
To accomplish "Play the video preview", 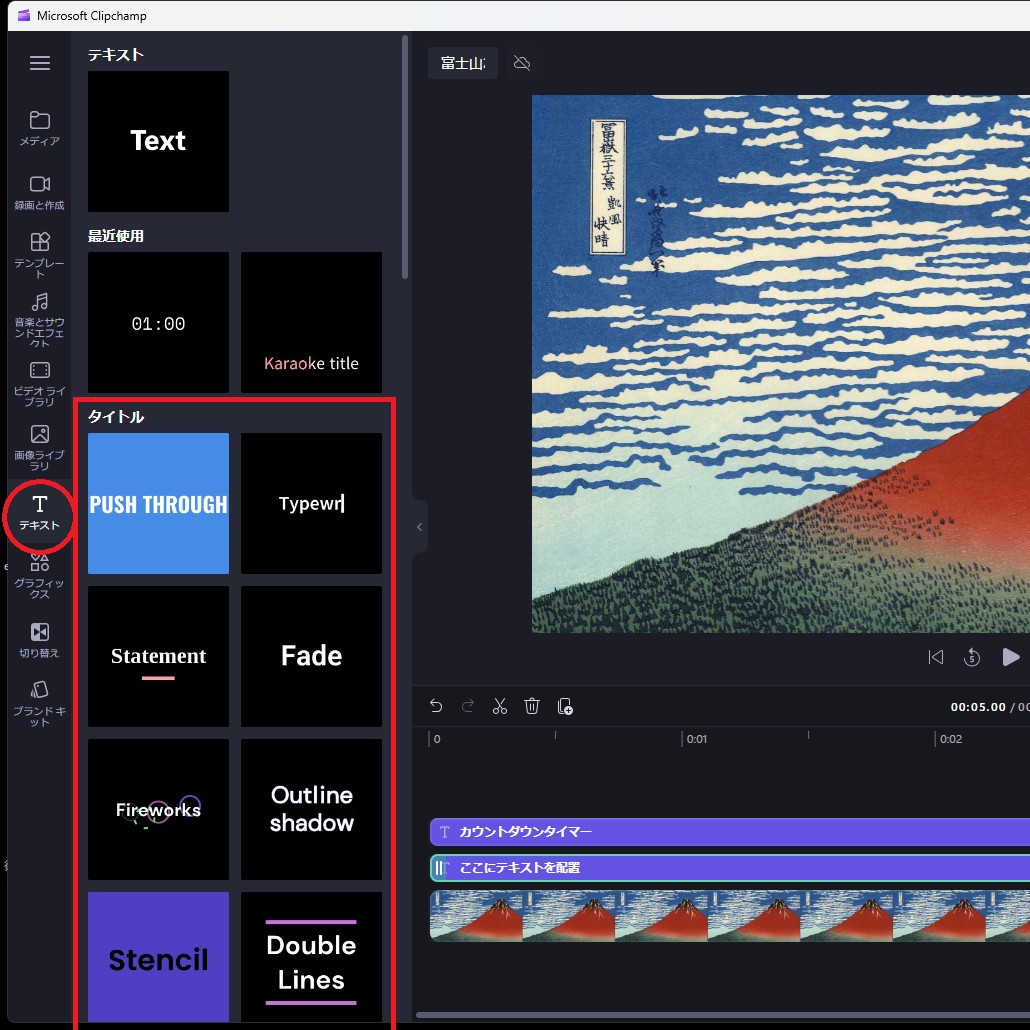I will pyautogui.click(x=1010, y=657).
